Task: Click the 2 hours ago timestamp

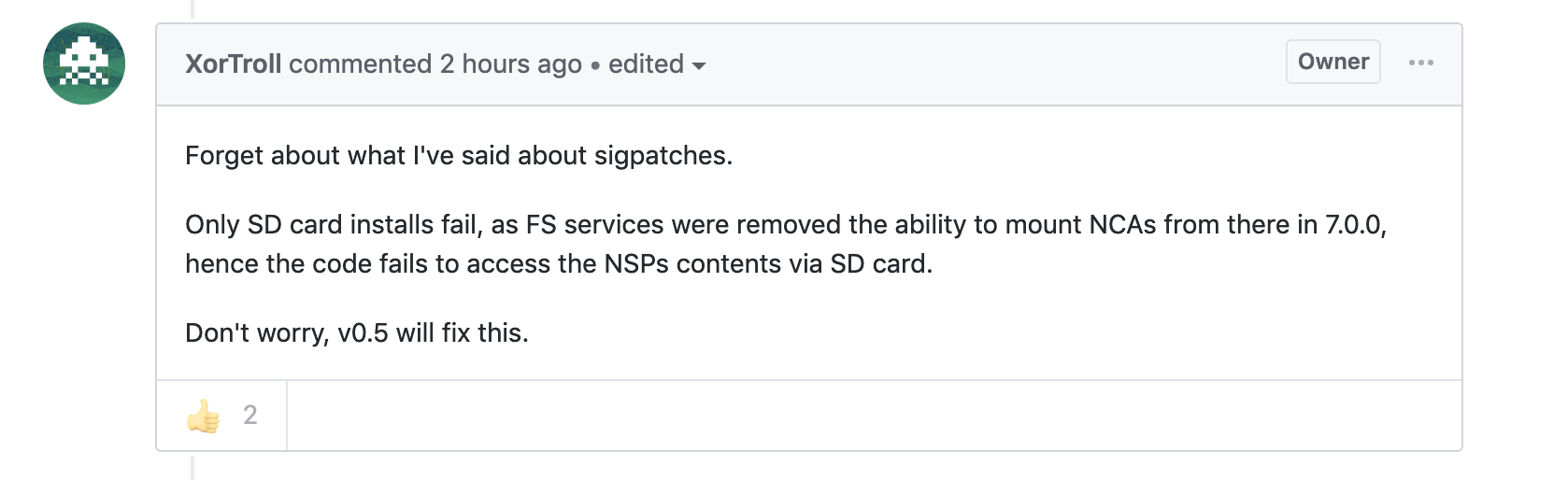Action: 510,64
